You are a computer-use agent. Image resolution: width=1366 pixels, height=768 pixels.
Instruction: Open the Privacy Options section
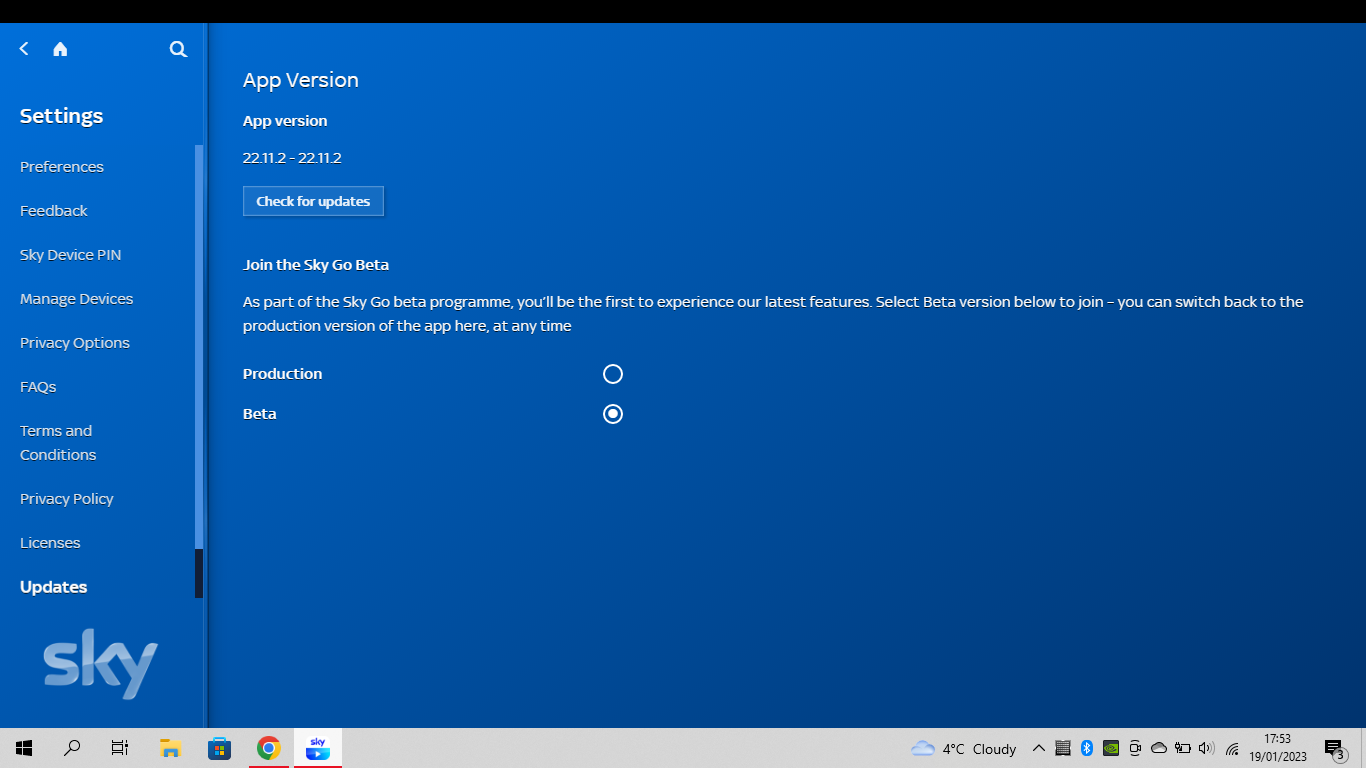pos(75,343)
